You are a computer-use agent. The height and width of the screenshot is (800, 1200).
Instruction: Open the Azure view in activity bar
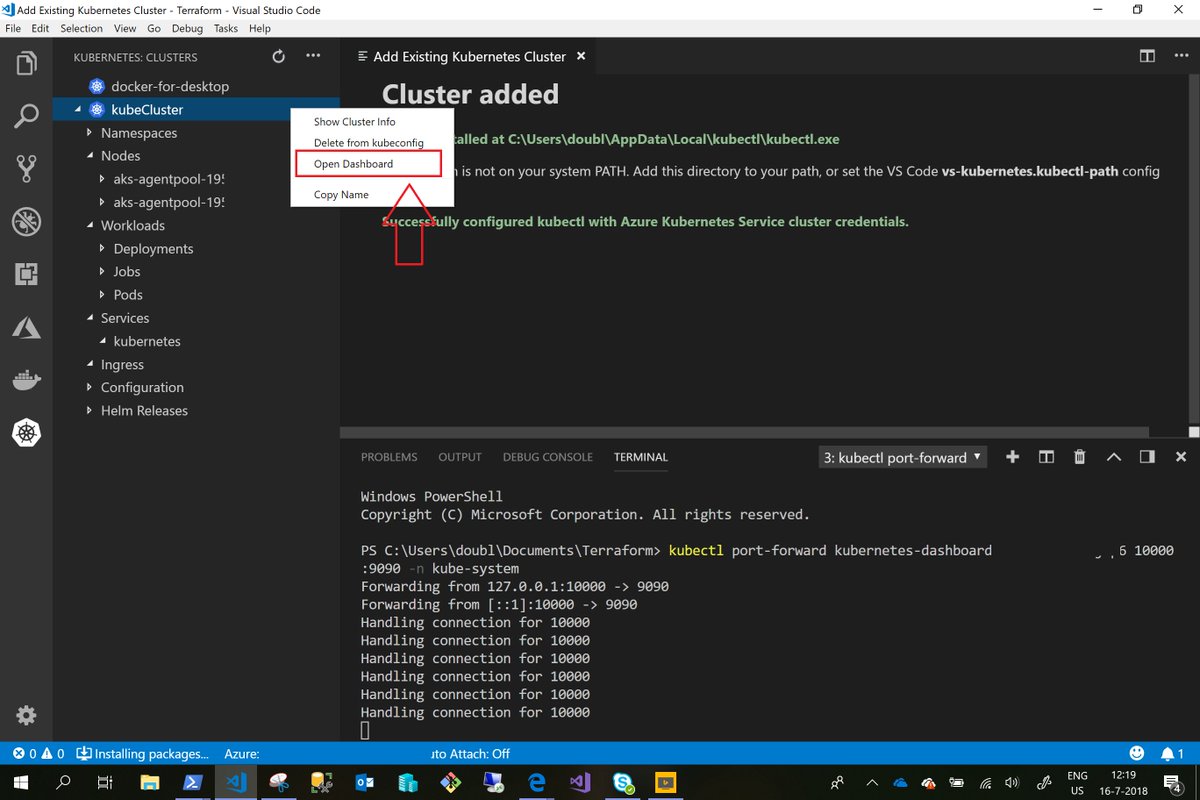(26, 326)
